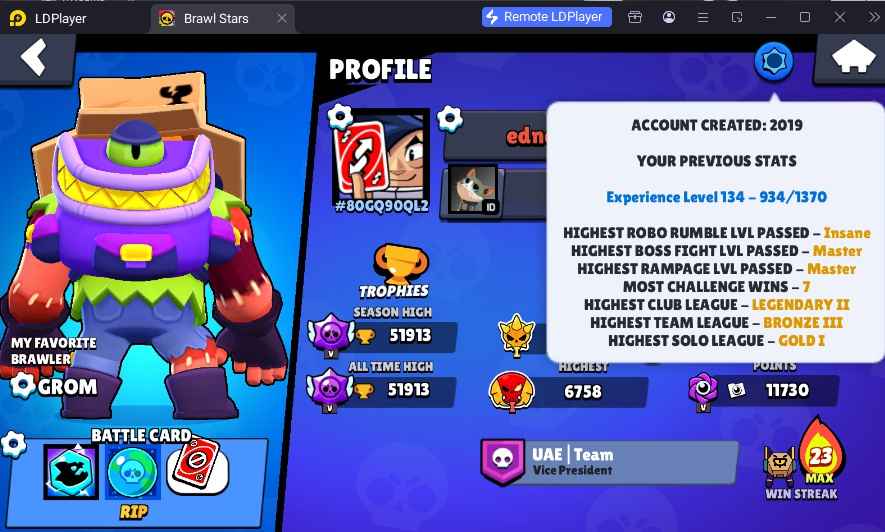Open Remote LDPlayer button
Viewport: 885px width, 532px height.
pos(546,17)
